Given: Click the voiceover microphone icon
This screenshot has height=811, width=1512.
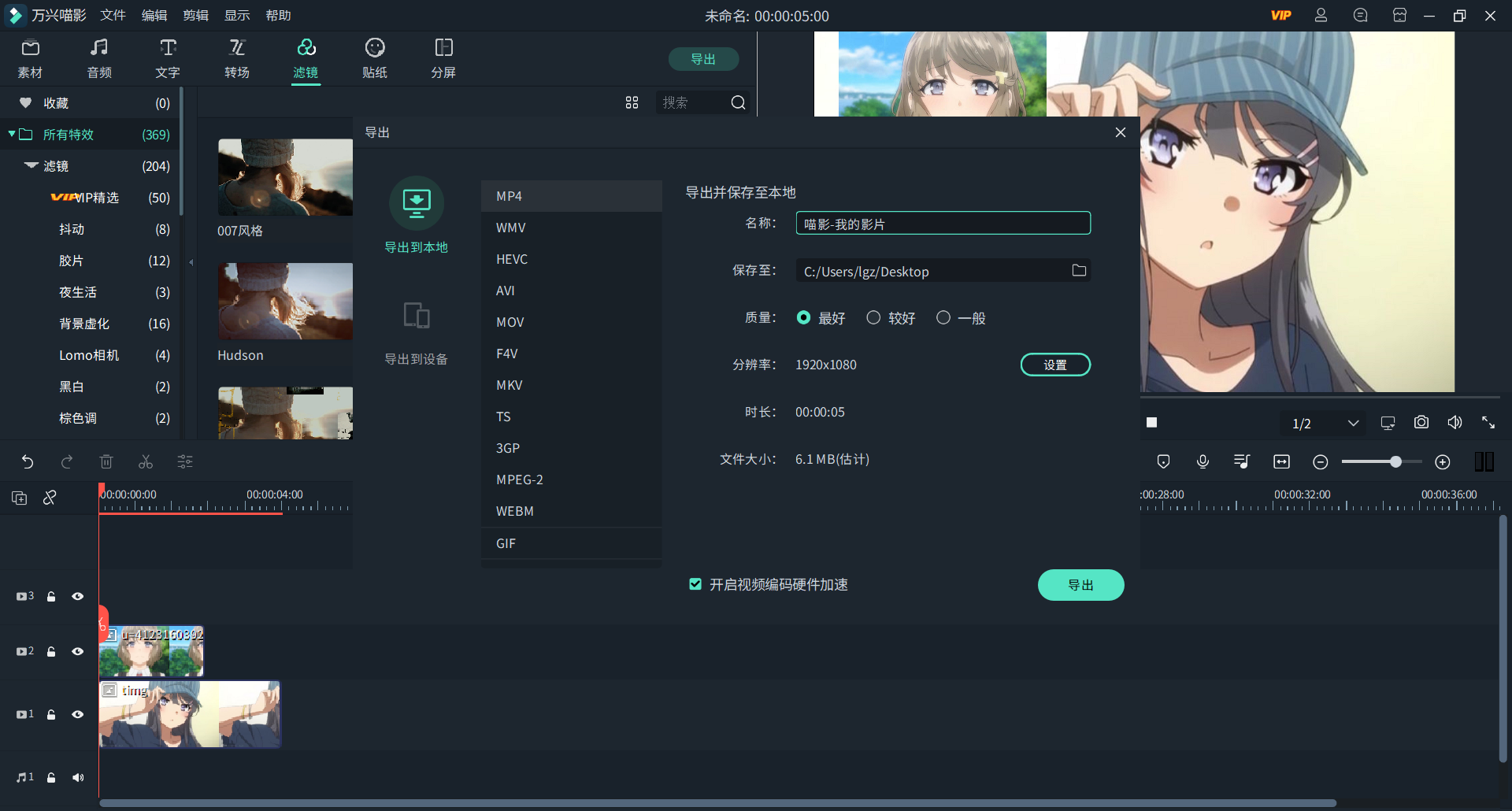Looking at the screenshot, I should pyautogui.click(x=1203, y=462).
